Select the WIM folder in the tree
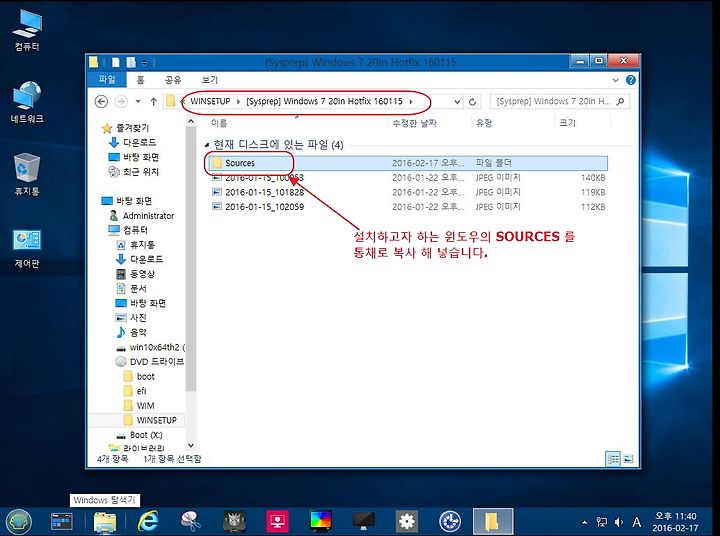The image size is (720, 536). [x=140, y=406]
